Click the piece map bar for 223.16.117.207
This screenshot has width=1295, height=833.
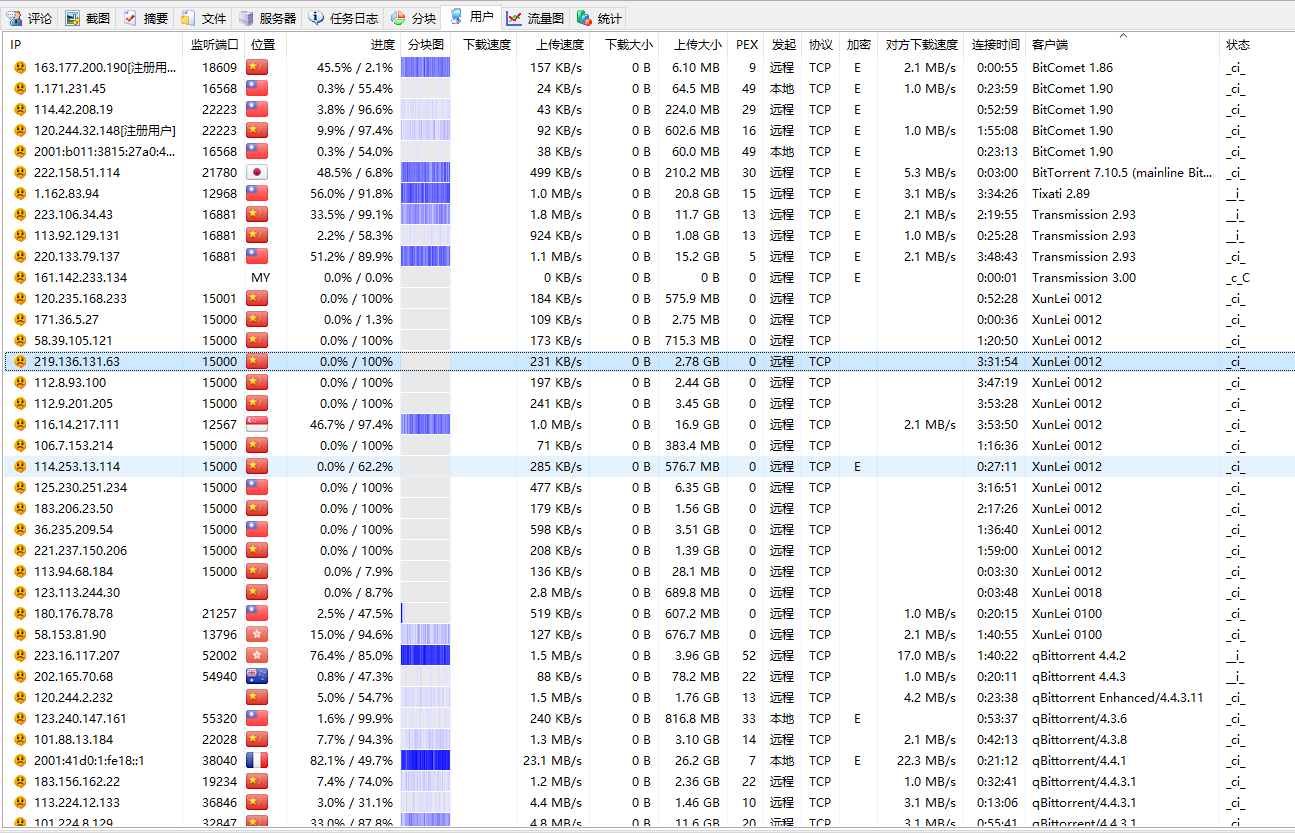tap(425, 656)
